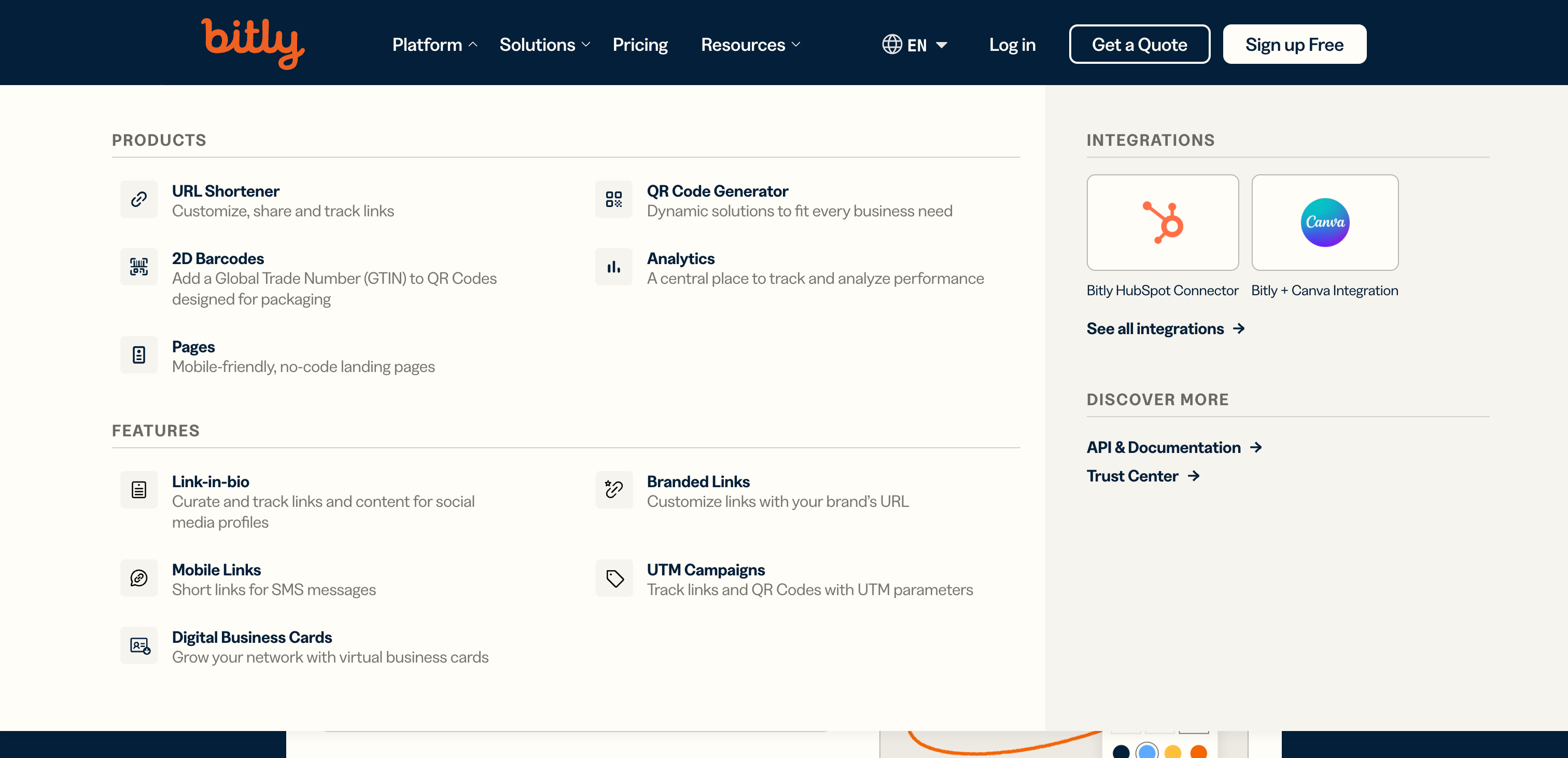
Task: Click the Digital Business Cards icon
Action: pyautogui.click(x=139, y=645)
